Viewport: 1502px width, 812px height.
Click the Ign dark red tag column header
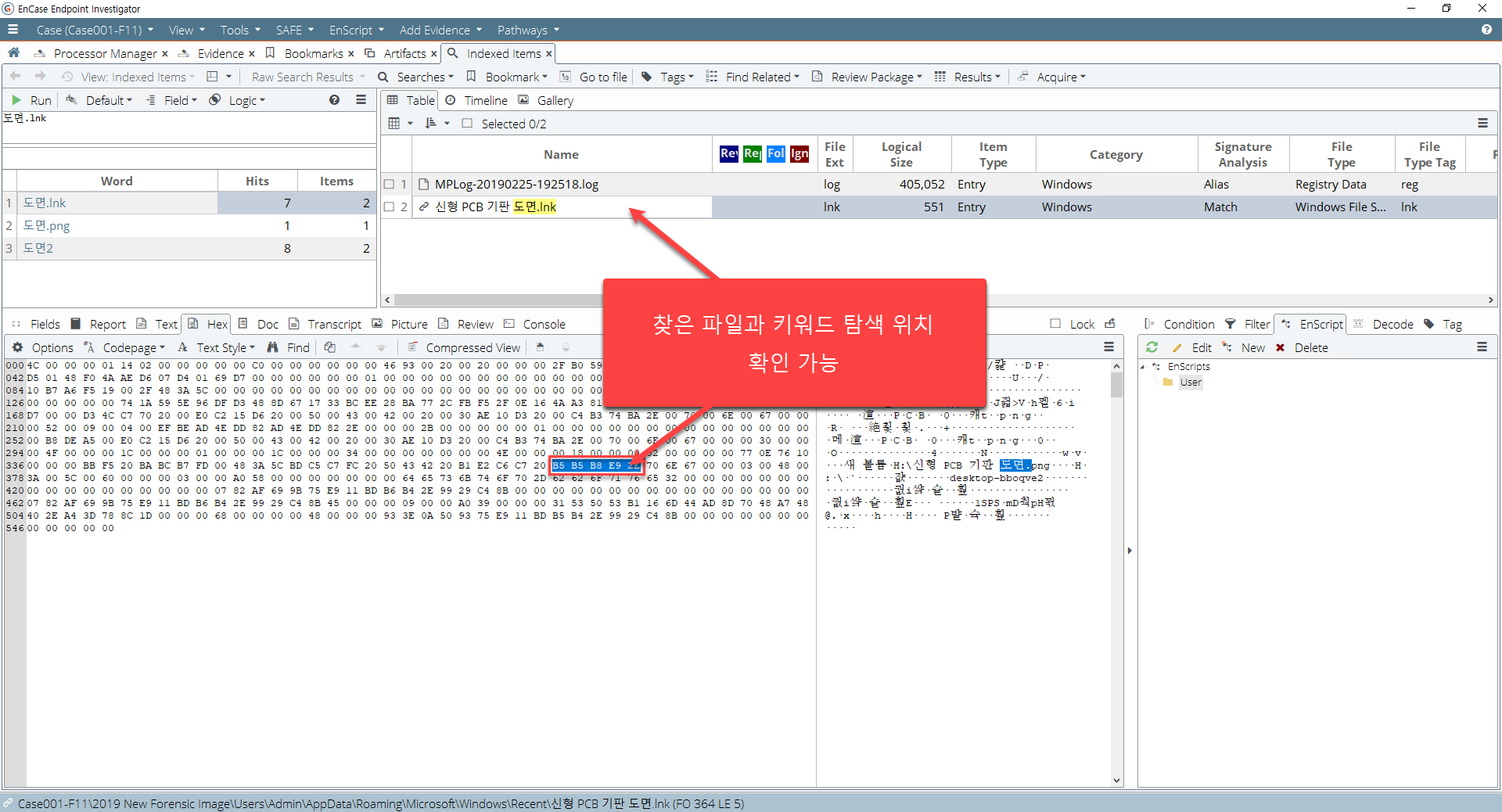[799, 154]
